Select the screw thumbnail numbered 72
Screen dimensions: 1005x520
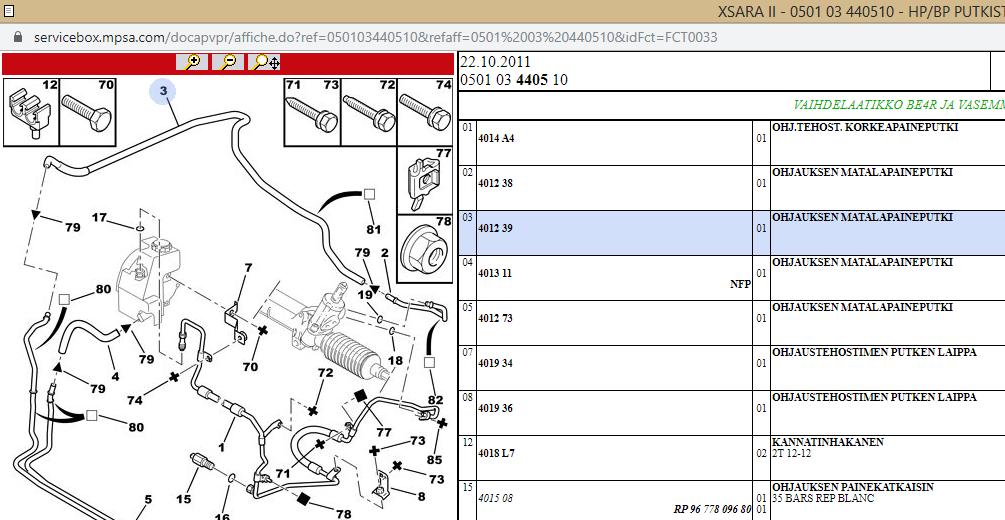tap(368, 111)
